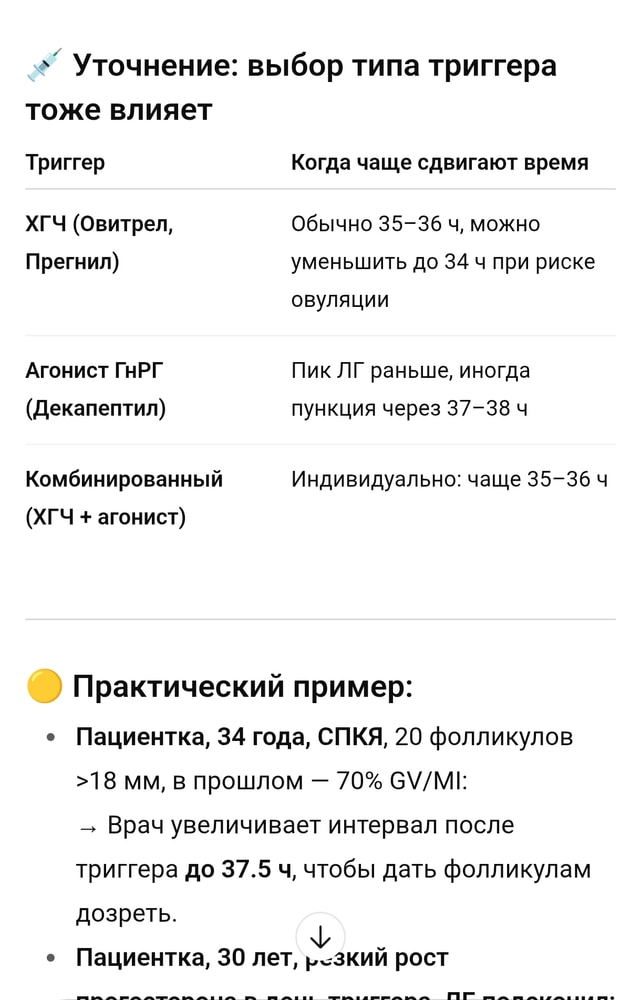Click the yellow circle emoji
This screenshot has width=641, height=1000.
click(44, 687)
